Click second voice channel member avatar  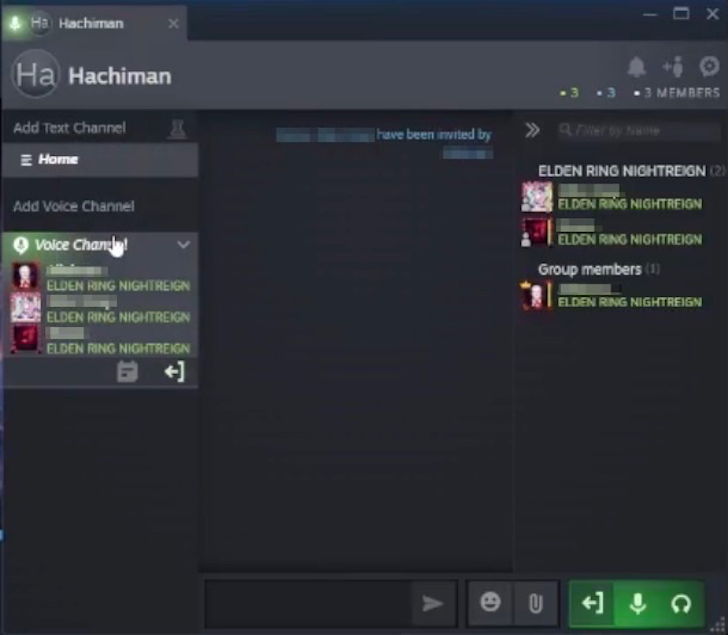(x=26, y=307)
